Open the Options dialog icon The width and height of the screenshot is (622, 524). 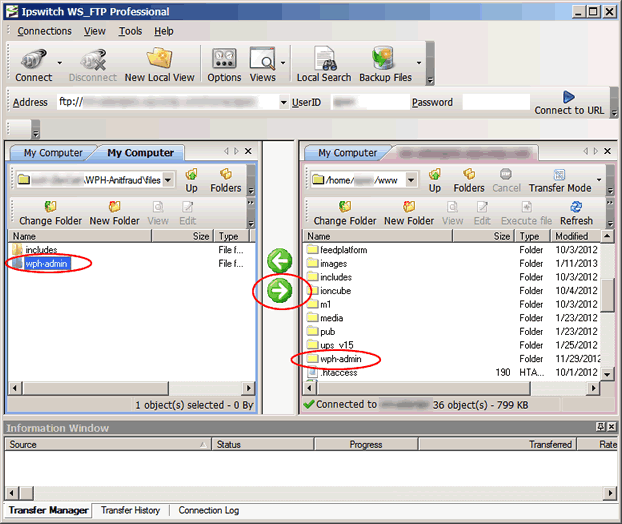pos(224,65)
